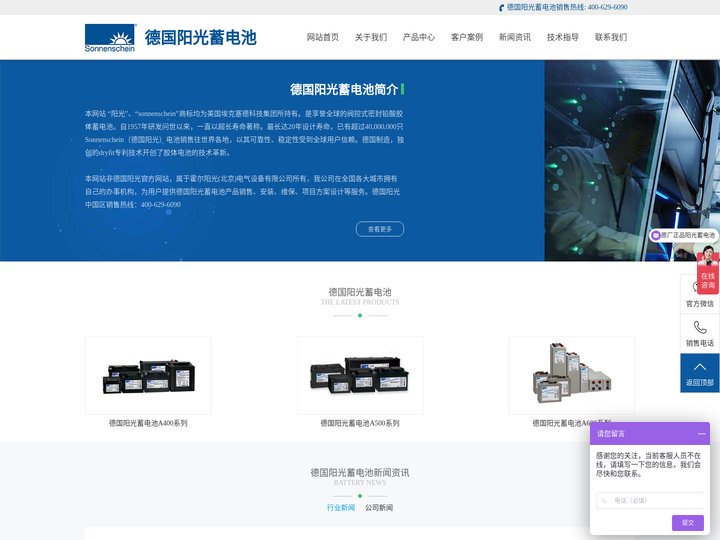720x540 pixels.
Task: Open the 网站首页 menu item
Action: [x=323, y=37]
